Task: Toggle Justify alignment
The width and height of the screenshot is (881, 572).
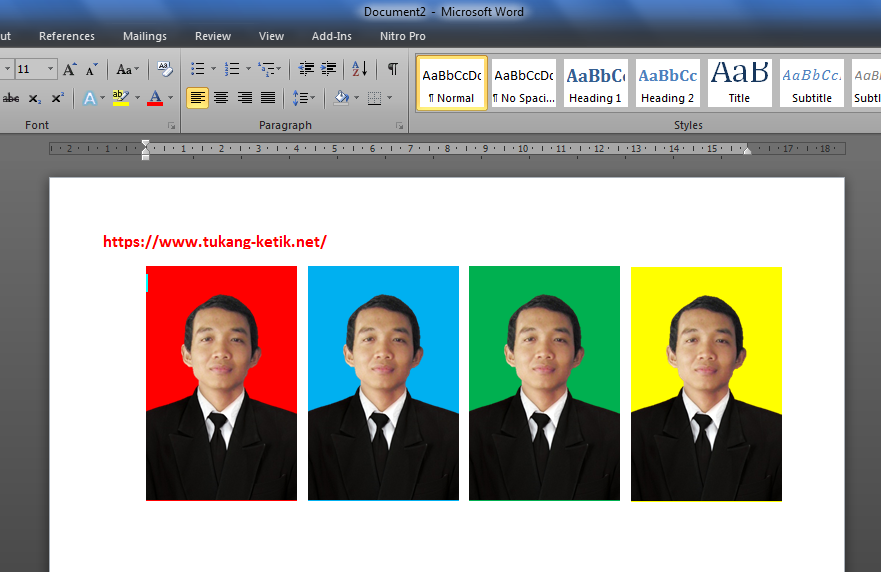Action: [268, 98]
